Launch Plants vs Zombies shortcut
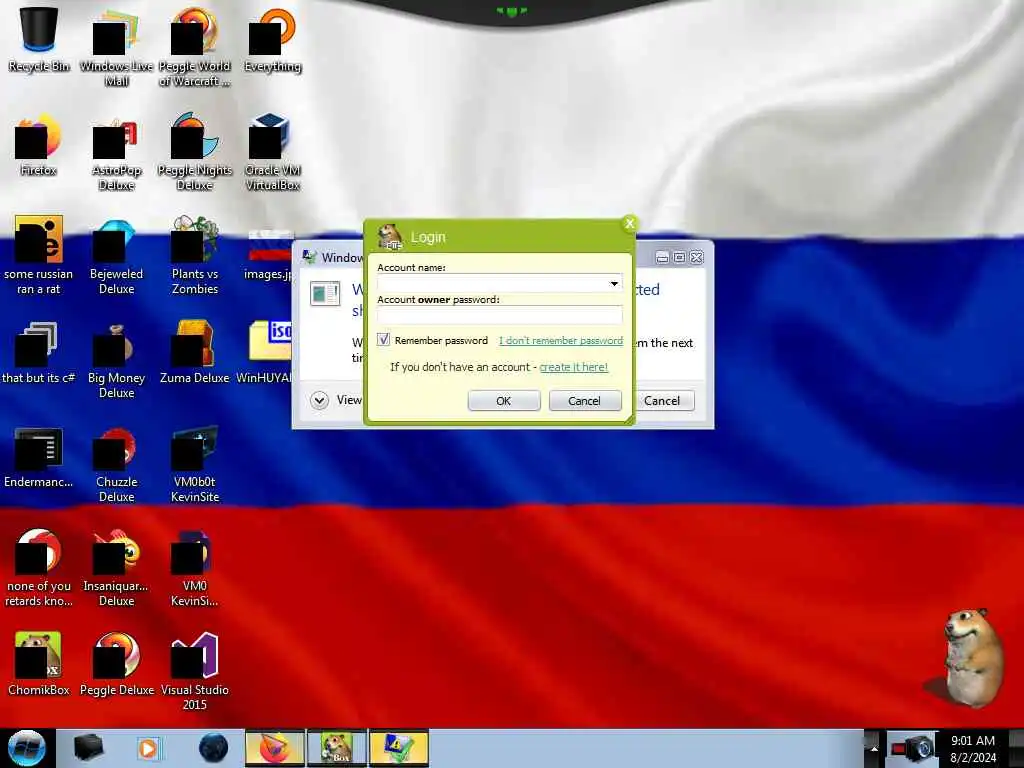The height and width of the screenshot is (768, 1024). click(195, 255)
